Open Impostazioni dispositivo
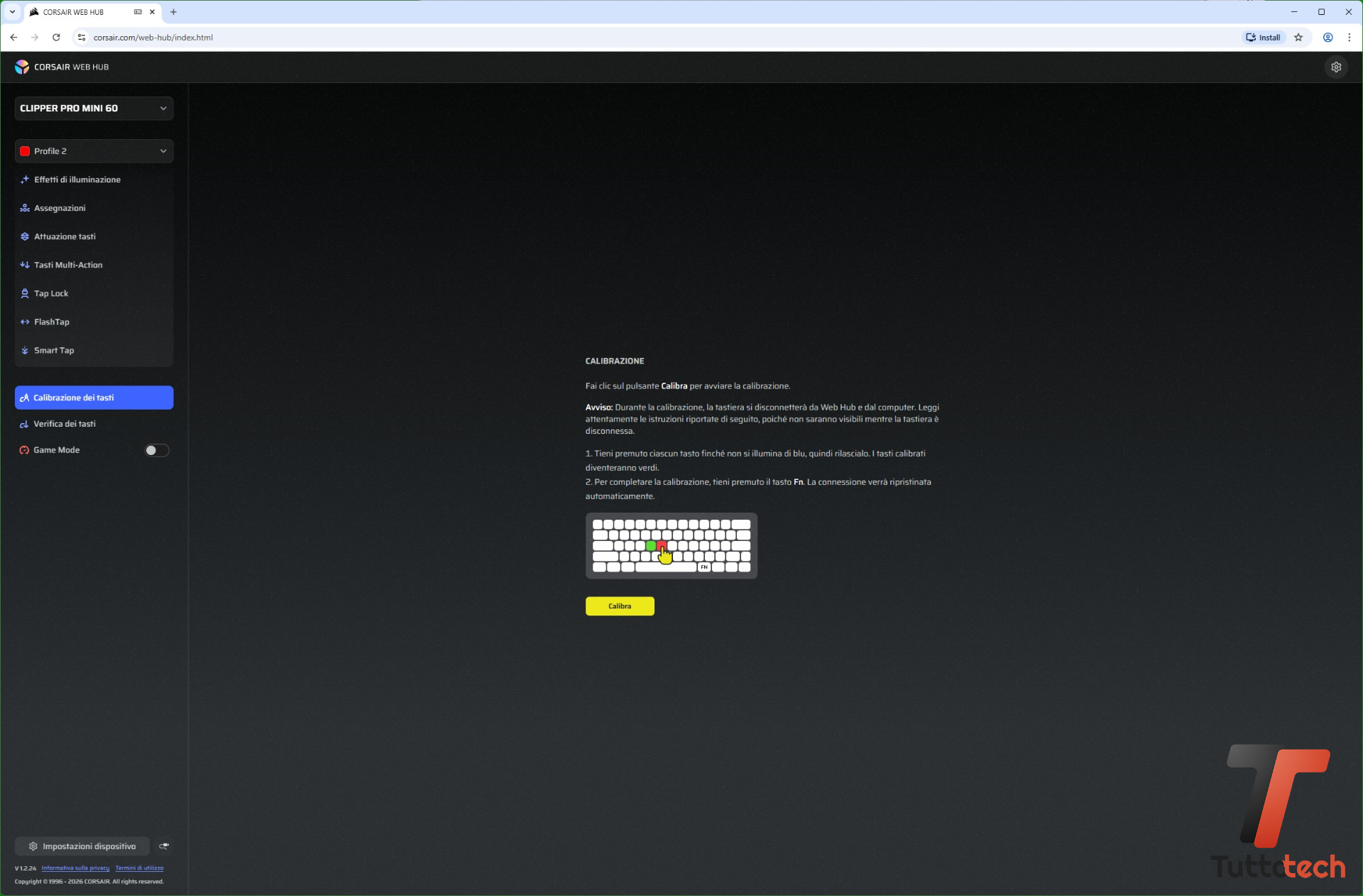Viewport: 1363px width, 896px height. pyautogui.click(x=82, y=846)
